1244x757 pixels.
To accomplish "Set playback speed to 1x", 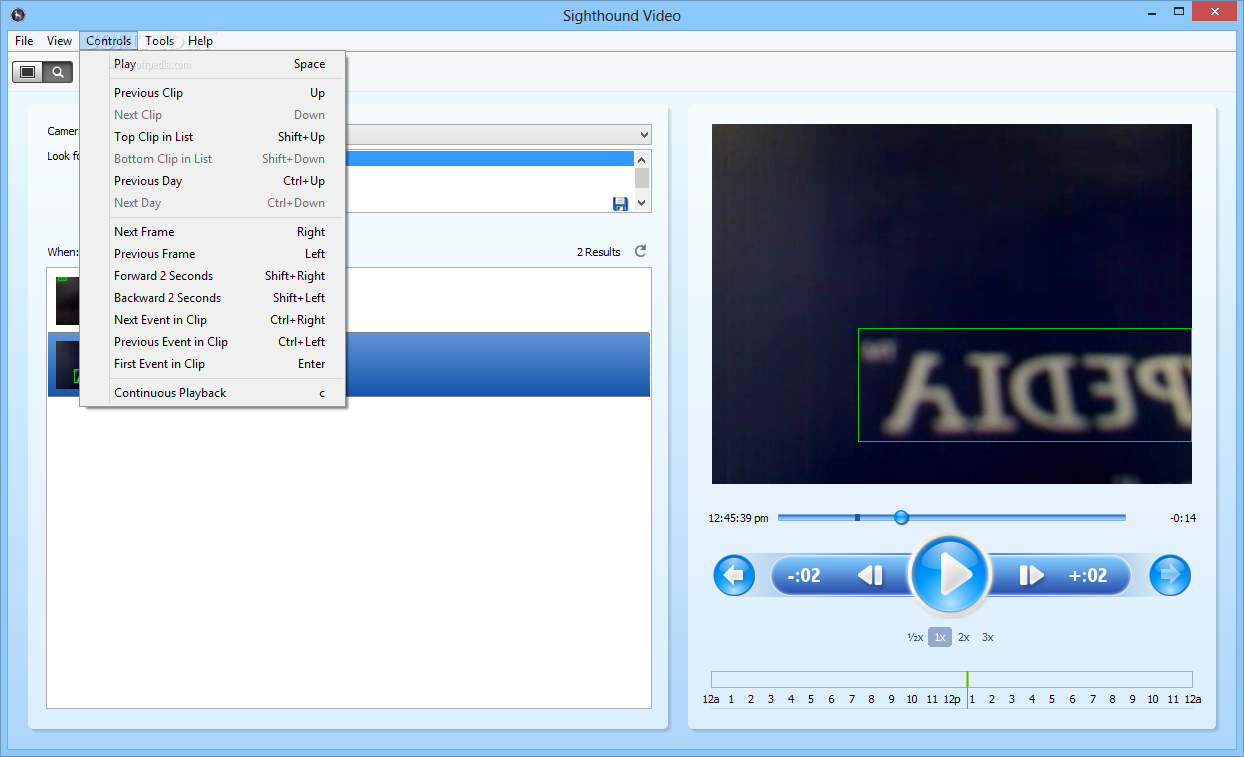I will 939,637.
